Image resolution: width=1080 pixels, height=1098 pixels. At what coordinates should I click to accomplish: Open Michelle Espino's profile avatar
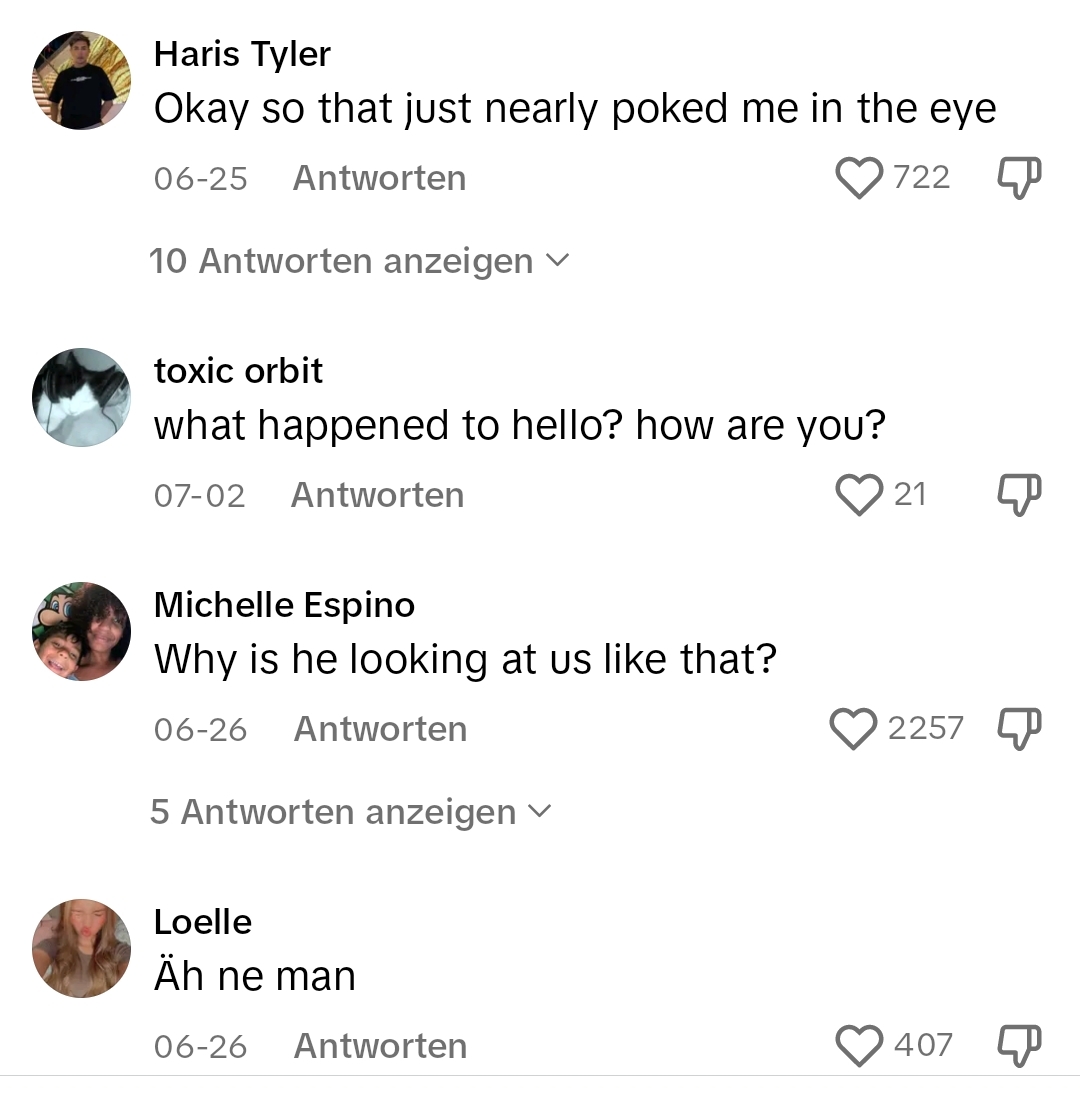click(81, 632)
